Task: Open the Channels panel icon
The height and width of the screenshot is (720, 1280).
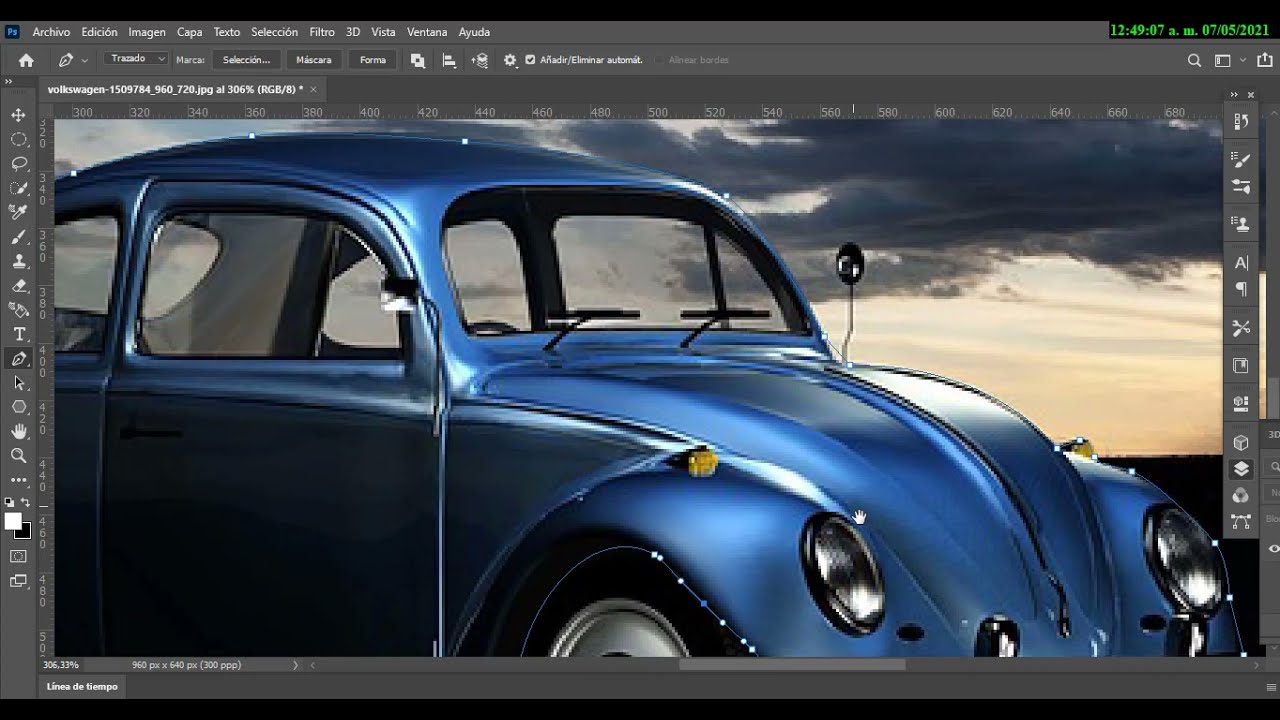Action: pos(1241,495)
